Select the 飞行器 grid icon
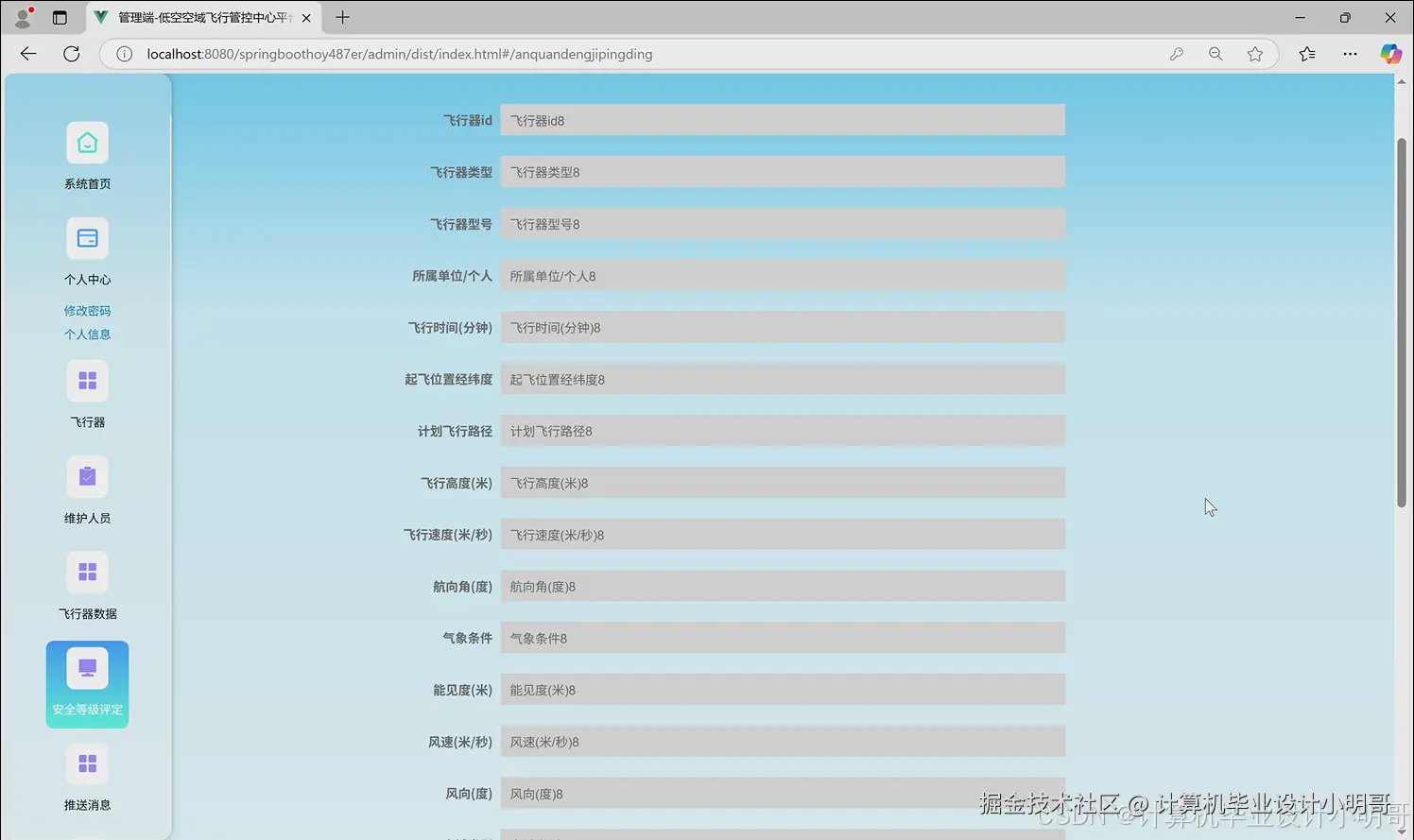The width and height of the screenshot is (1414, 840). [x=87, y=380]
